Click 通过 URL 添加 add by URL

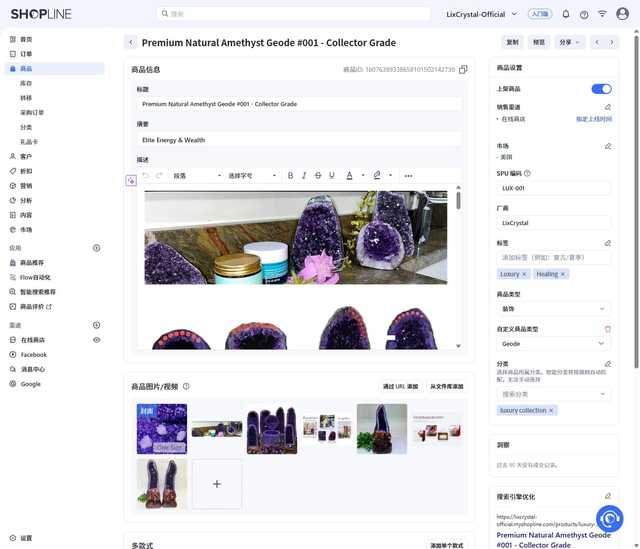click(400, 387)
